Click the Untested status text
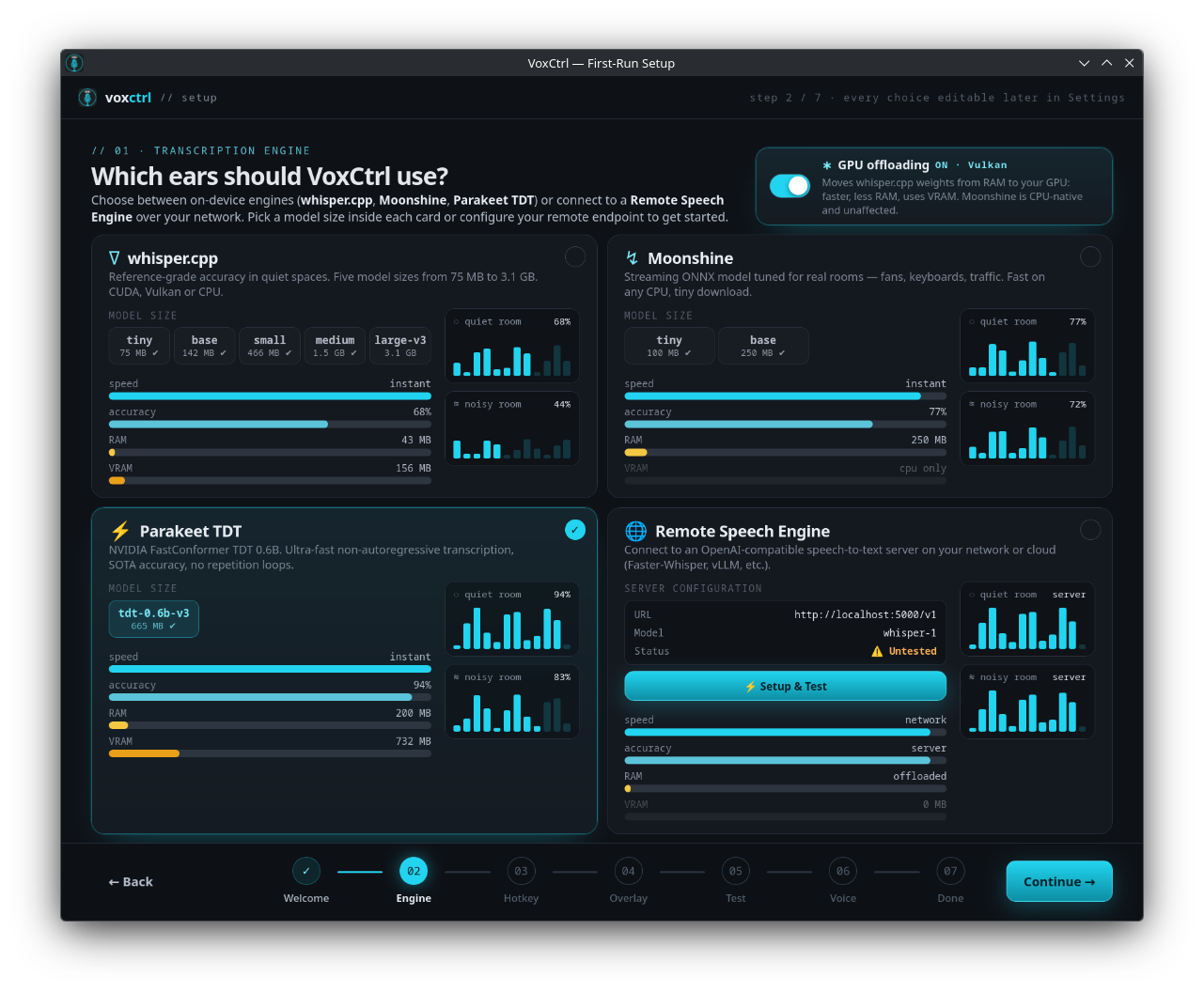The width and height of the screenshot is (1204, 993). pos(913,651)
